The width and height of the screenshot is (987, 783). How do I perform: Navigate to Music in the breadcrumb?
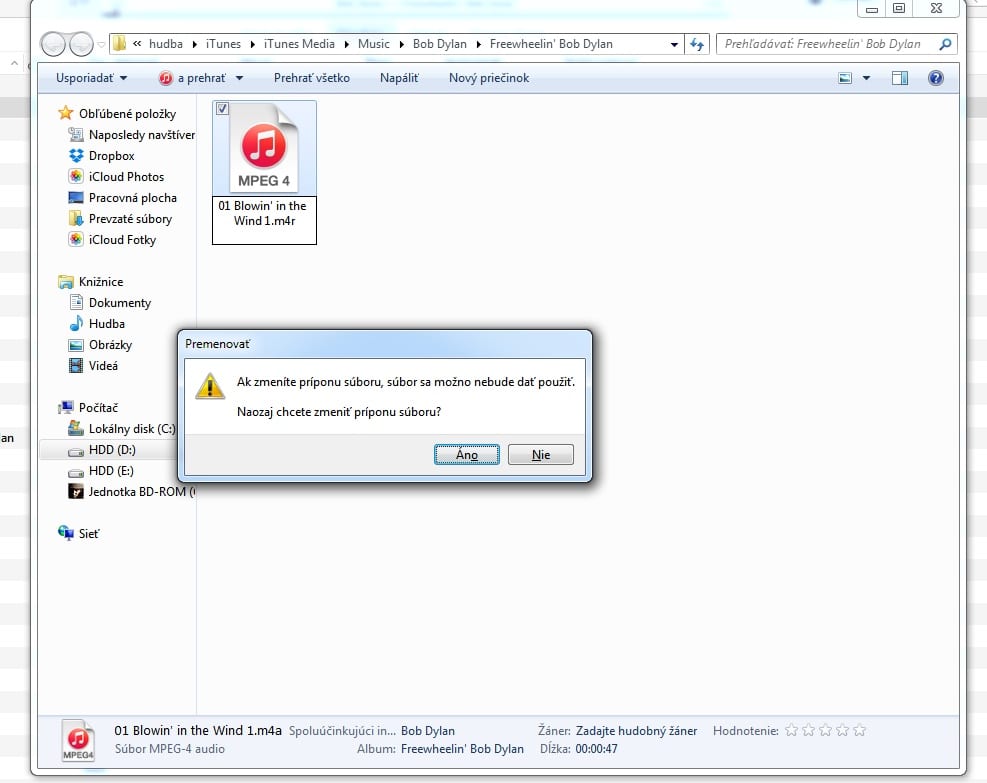pos(374,44)
